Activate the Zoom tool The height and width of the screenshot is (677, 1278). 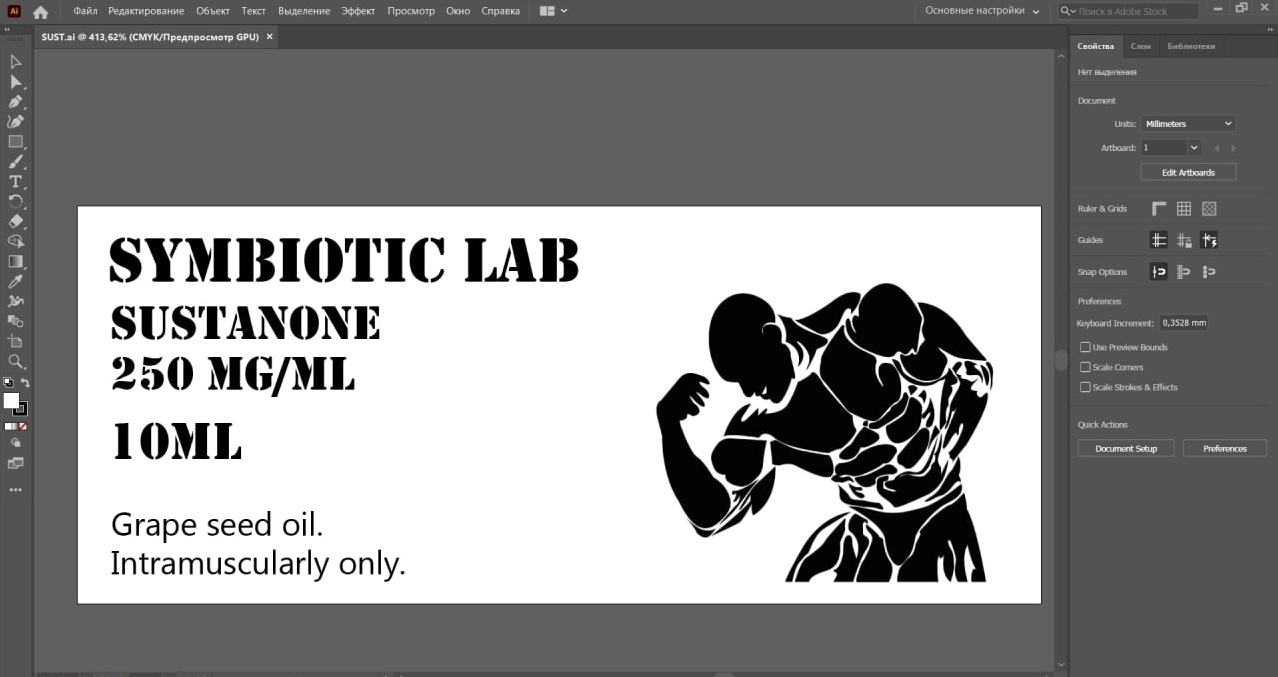(x=16, y=361)
